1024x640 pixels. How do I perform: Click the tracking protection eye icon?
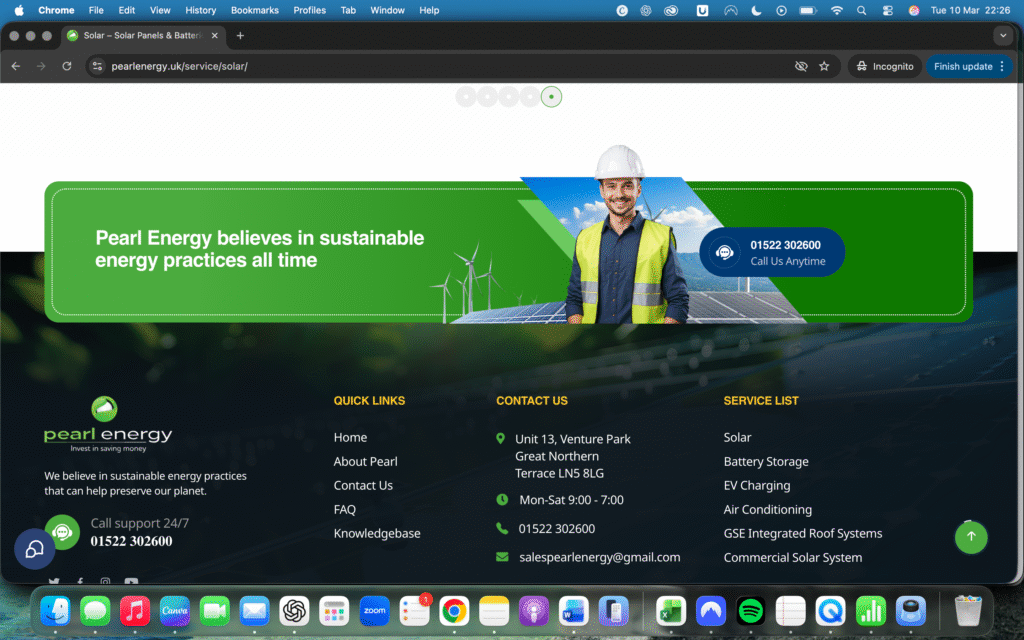click(x=800, y=66)
